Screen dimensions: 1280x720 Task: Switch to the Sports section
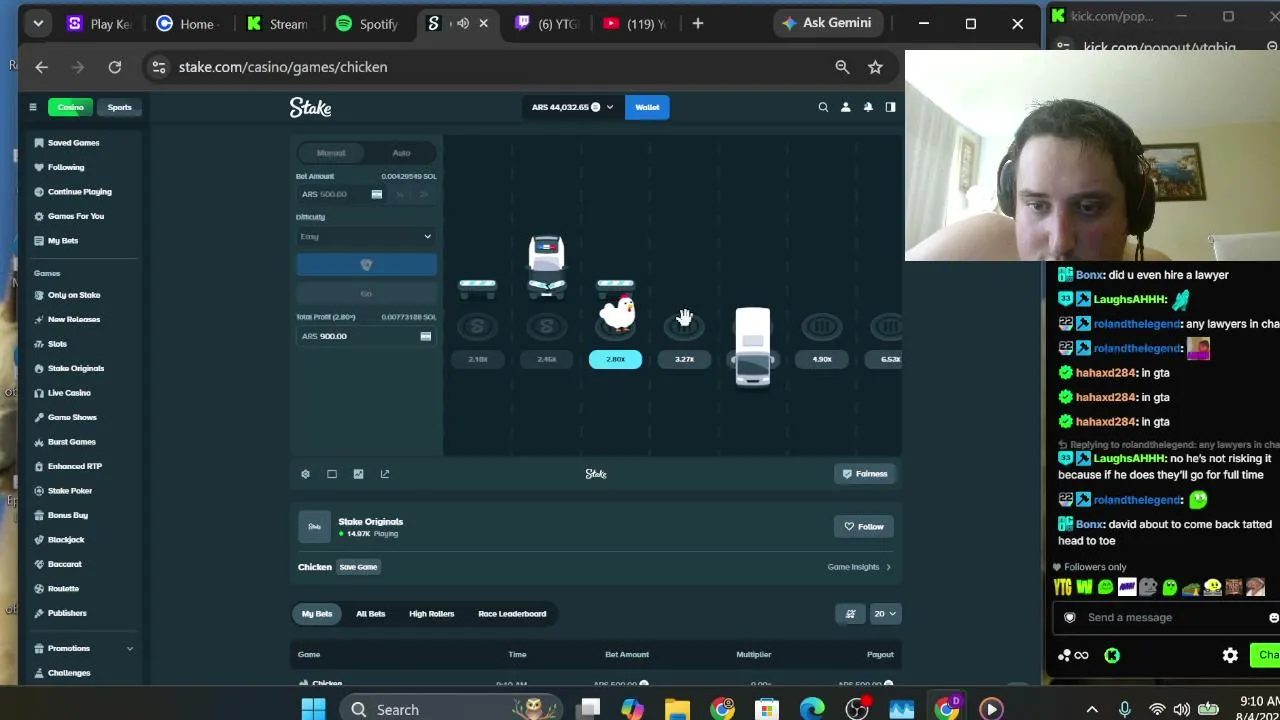pos(119,107)
